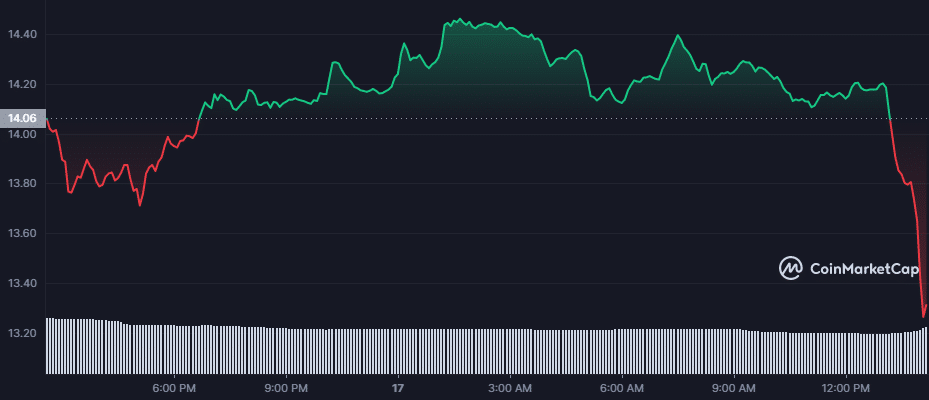This screenshot has width=929, height=400.
Task: Click the 14.06 opening price label
Action: (22, 119)
